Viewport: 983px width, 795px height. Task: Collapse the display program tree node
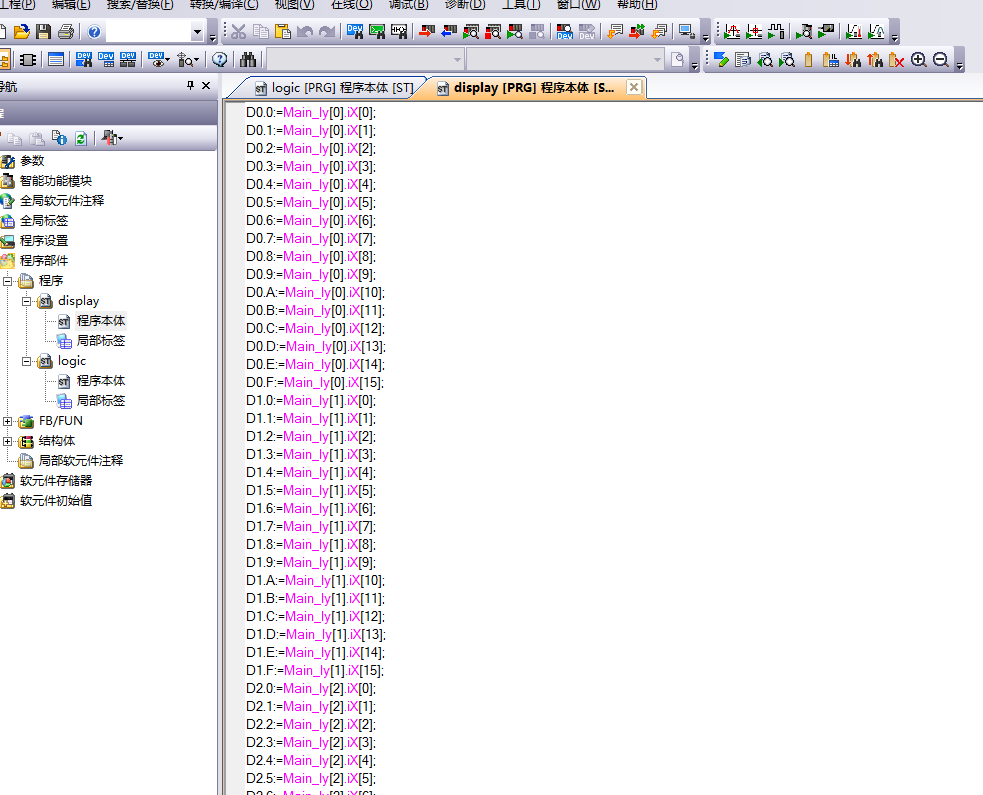click(27, 301)
